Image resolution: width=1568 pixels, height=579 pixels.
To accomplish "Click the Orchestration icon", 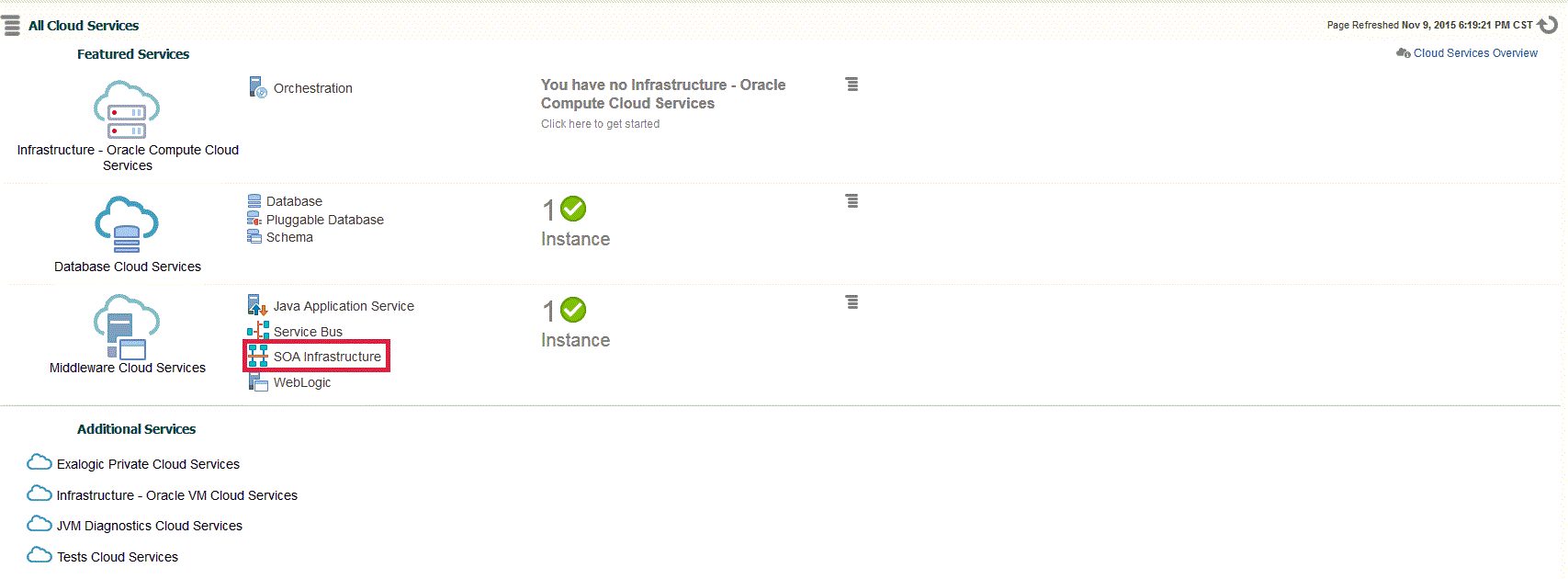I will point(258,87).
